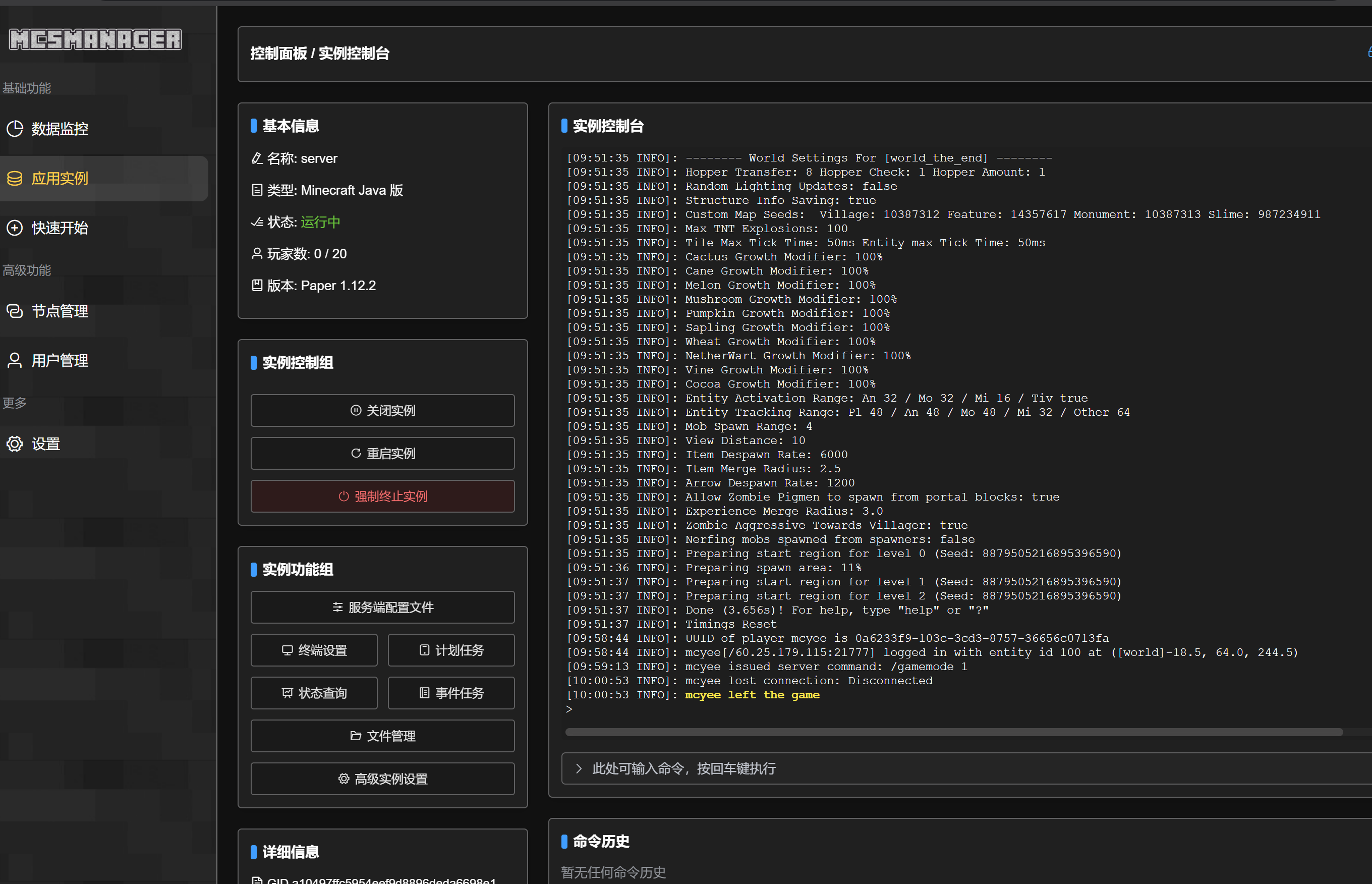The image size is (1372, 884).
Task: Click the pause-circle icon in 关闭实例
Action: click(x=356, y=410)
